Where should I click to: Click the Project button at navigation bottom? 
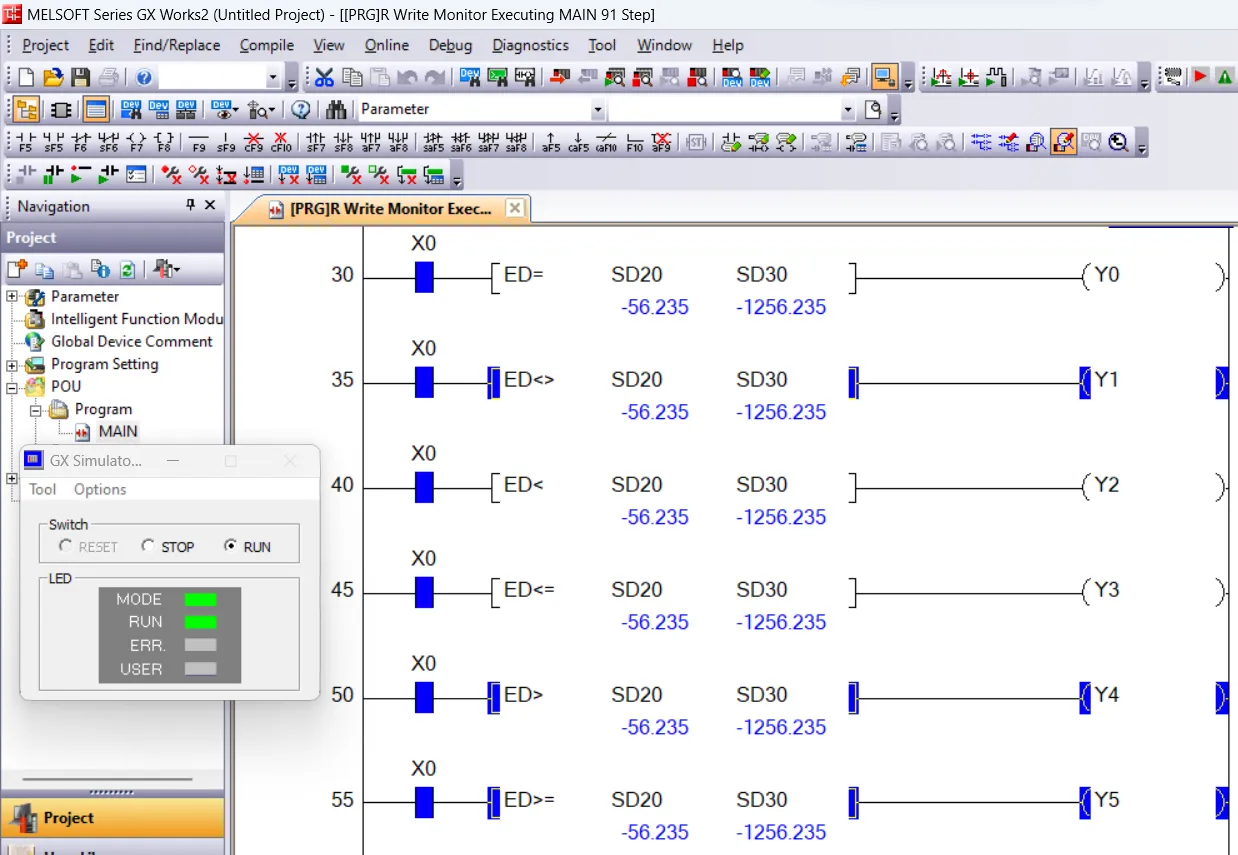tap(112, 817)
